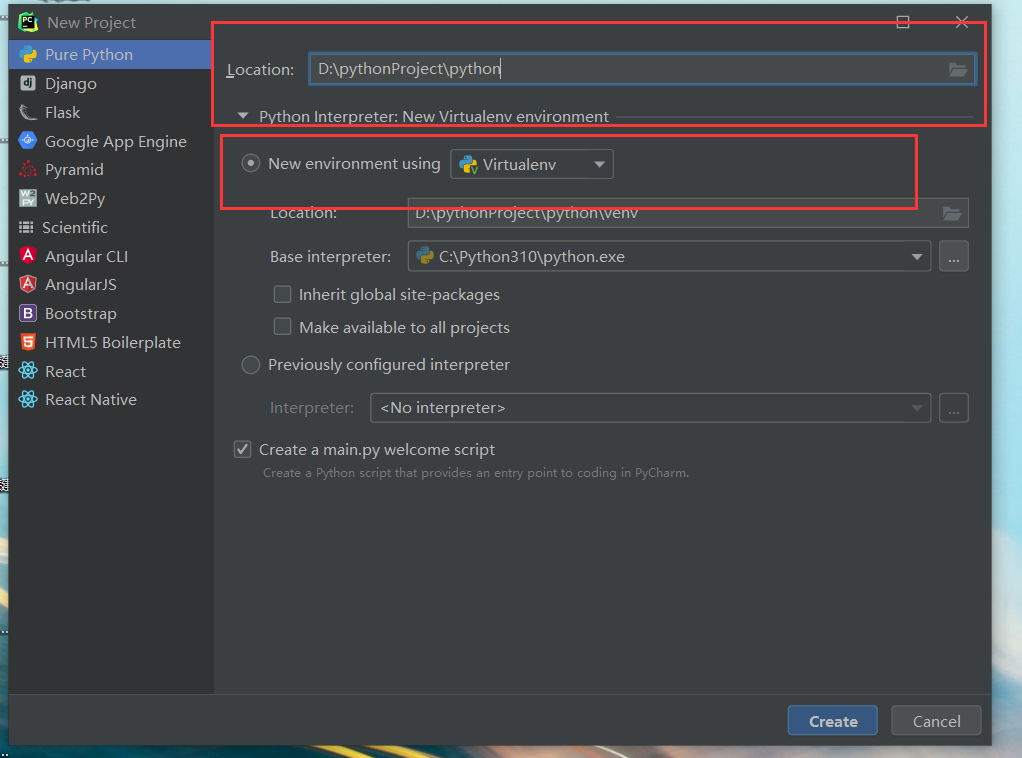
Task: Click the Scientific grid icon
Action: pos(26,227)
